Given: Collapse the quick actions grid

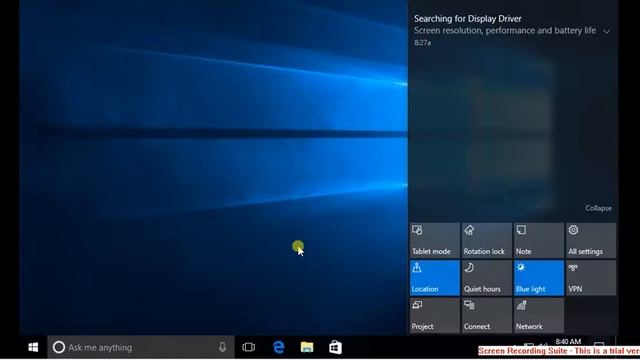Looking at the screenshot, I should pos(598,208).
